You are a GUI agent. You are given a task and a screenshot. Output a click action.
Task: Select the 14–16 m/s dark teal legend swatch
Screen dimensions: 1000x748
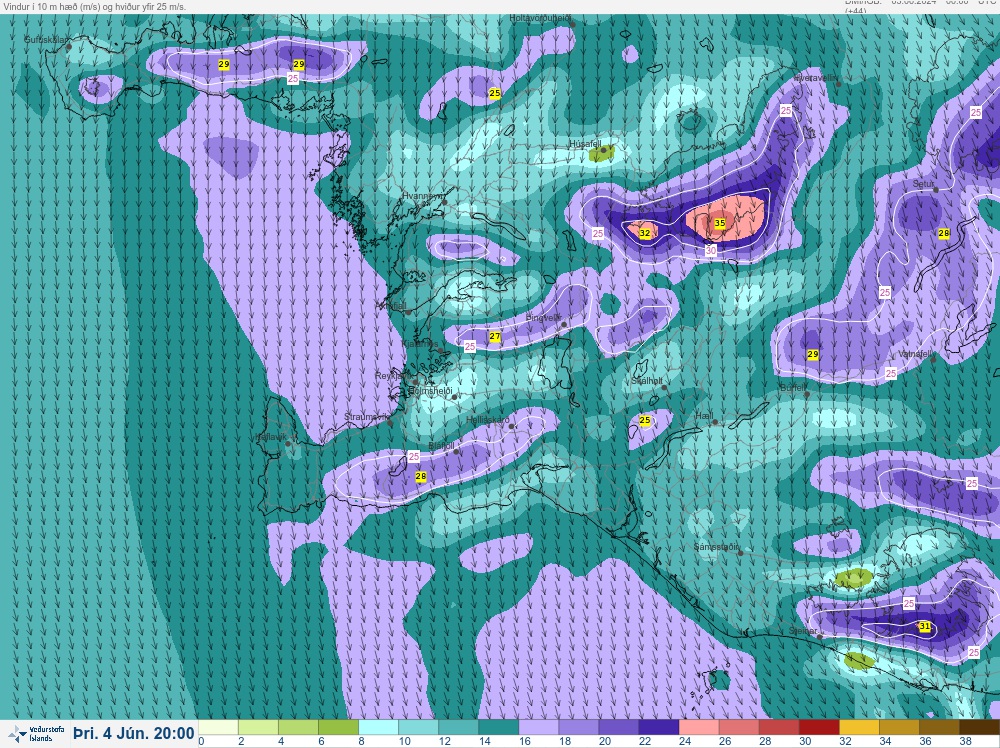(x=498, y=728)
